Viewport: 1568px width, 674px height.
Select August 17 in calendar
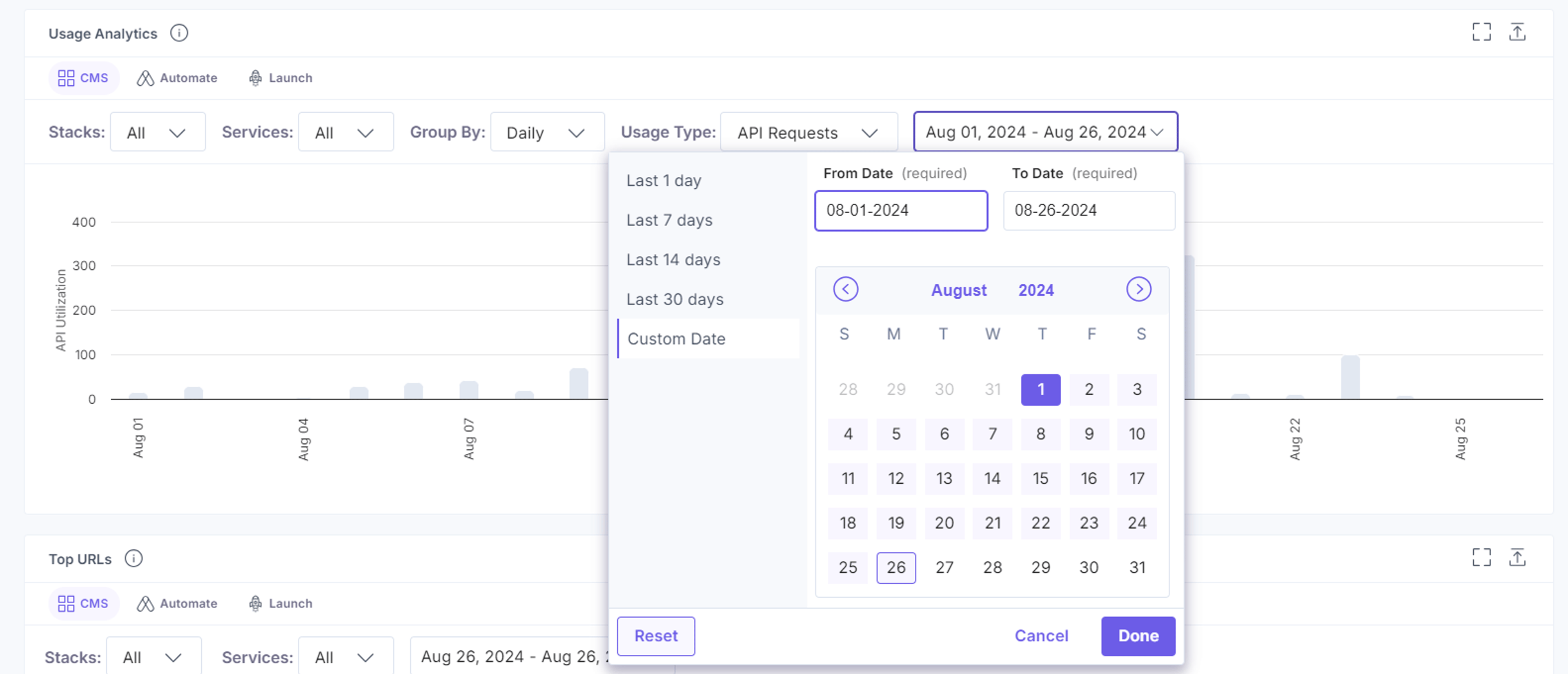[x=1136, y=478]
